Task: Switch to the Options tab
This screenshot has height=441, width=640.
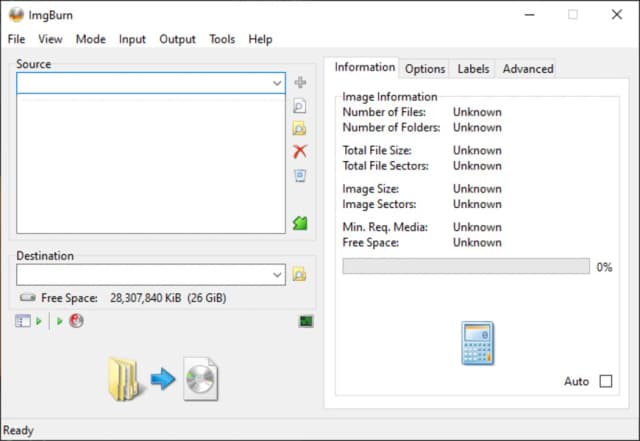Action: 425,69
